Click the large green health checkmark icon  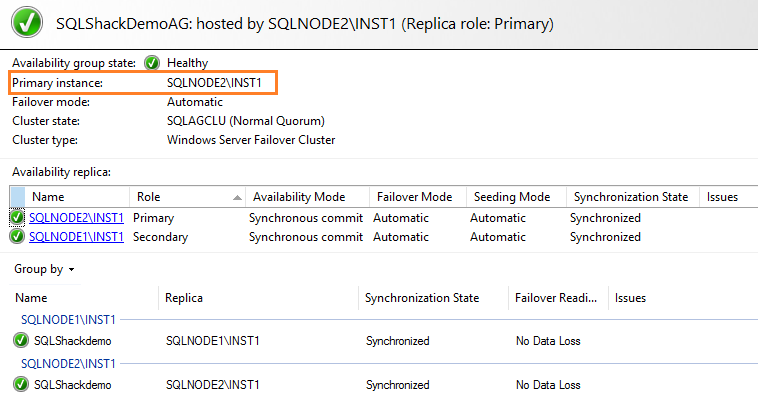point(23,22)
